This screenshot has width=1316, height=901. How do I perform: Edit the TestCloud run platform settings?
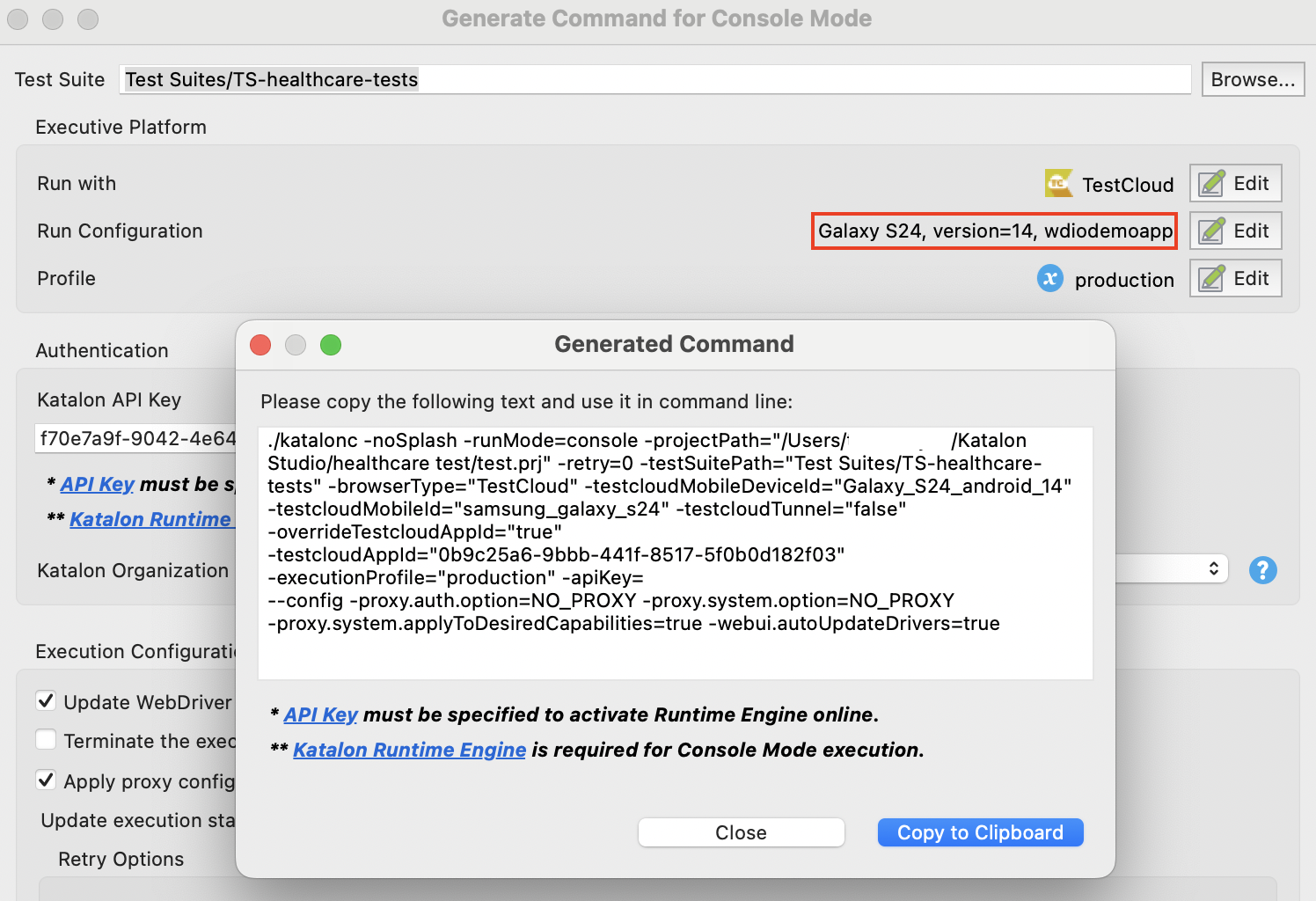click(x=1235, y=183)
